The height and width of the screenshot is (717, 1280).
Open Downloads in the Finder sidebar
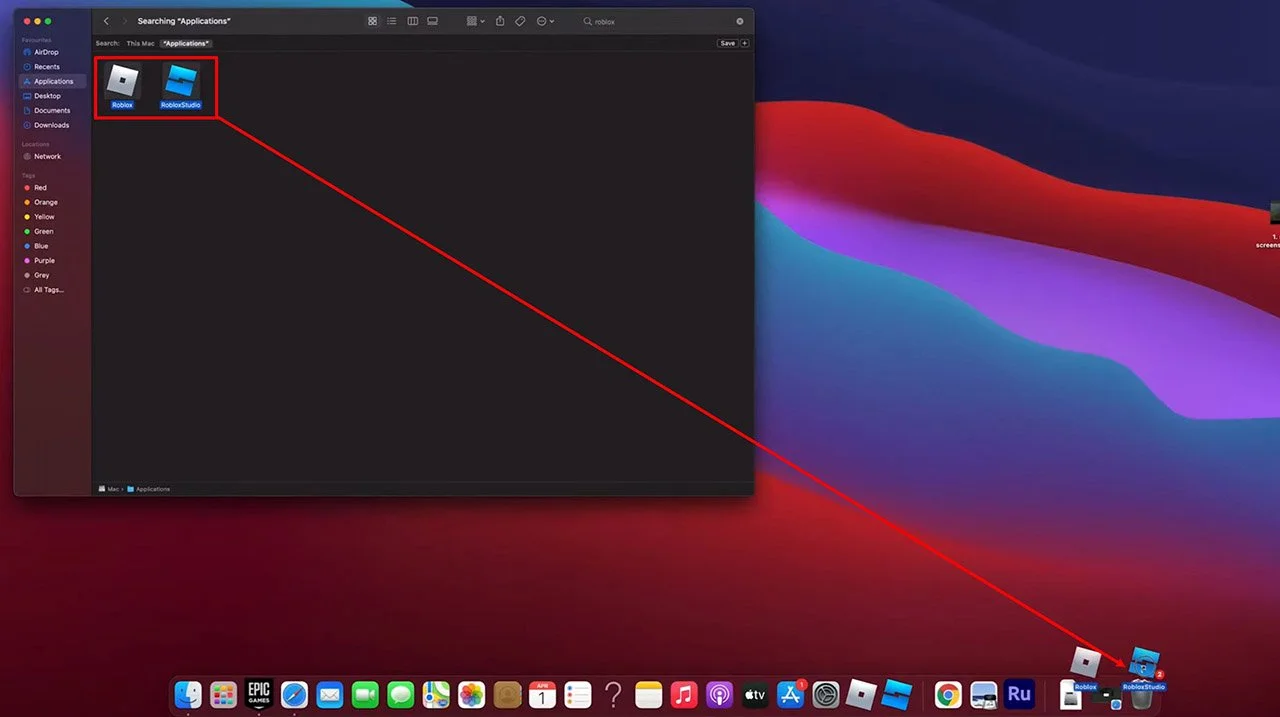tap(51, 125)
